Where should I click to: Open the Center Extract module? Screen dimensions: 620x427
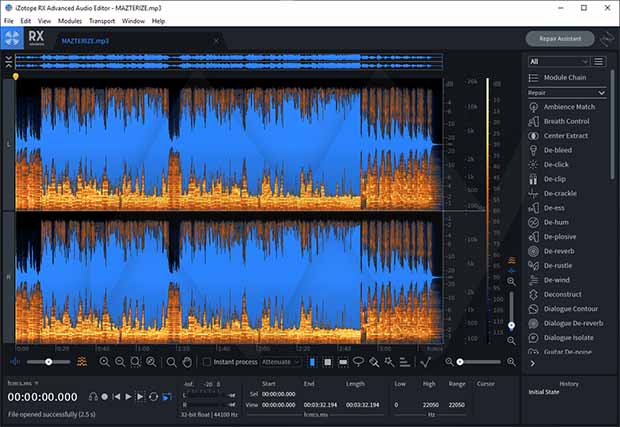click(x=558, y=136)
